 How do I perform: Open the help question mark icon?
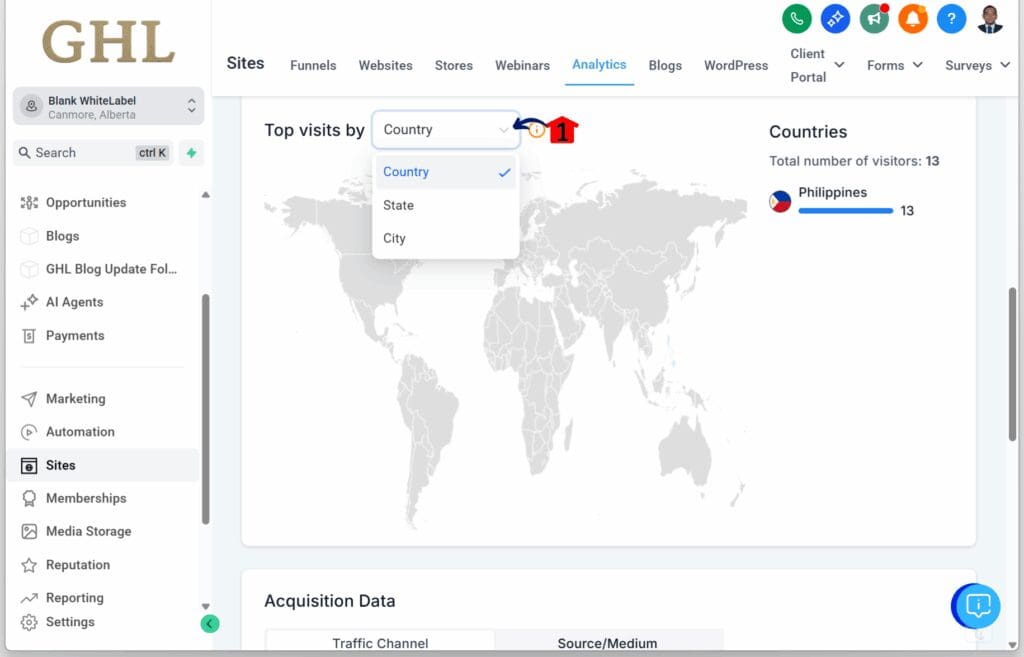point(951,18)
